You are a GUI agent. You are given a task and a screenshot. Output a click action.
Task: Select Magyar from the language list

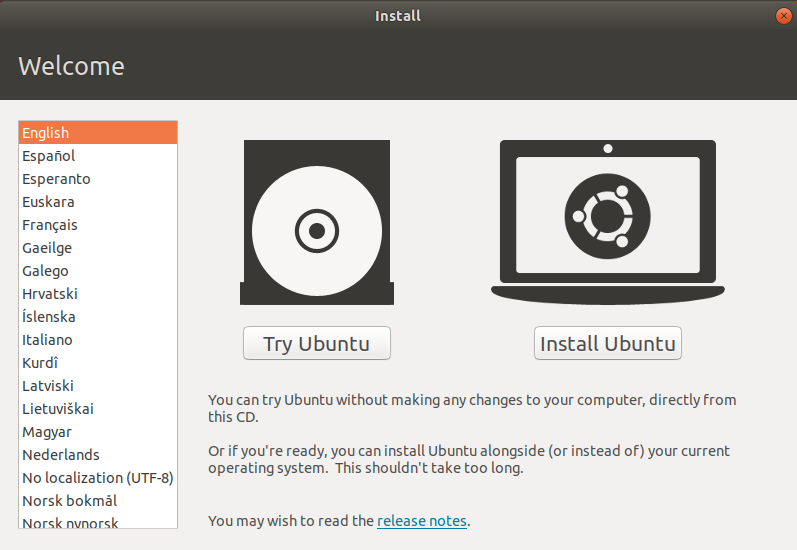[x=98, y=432]
